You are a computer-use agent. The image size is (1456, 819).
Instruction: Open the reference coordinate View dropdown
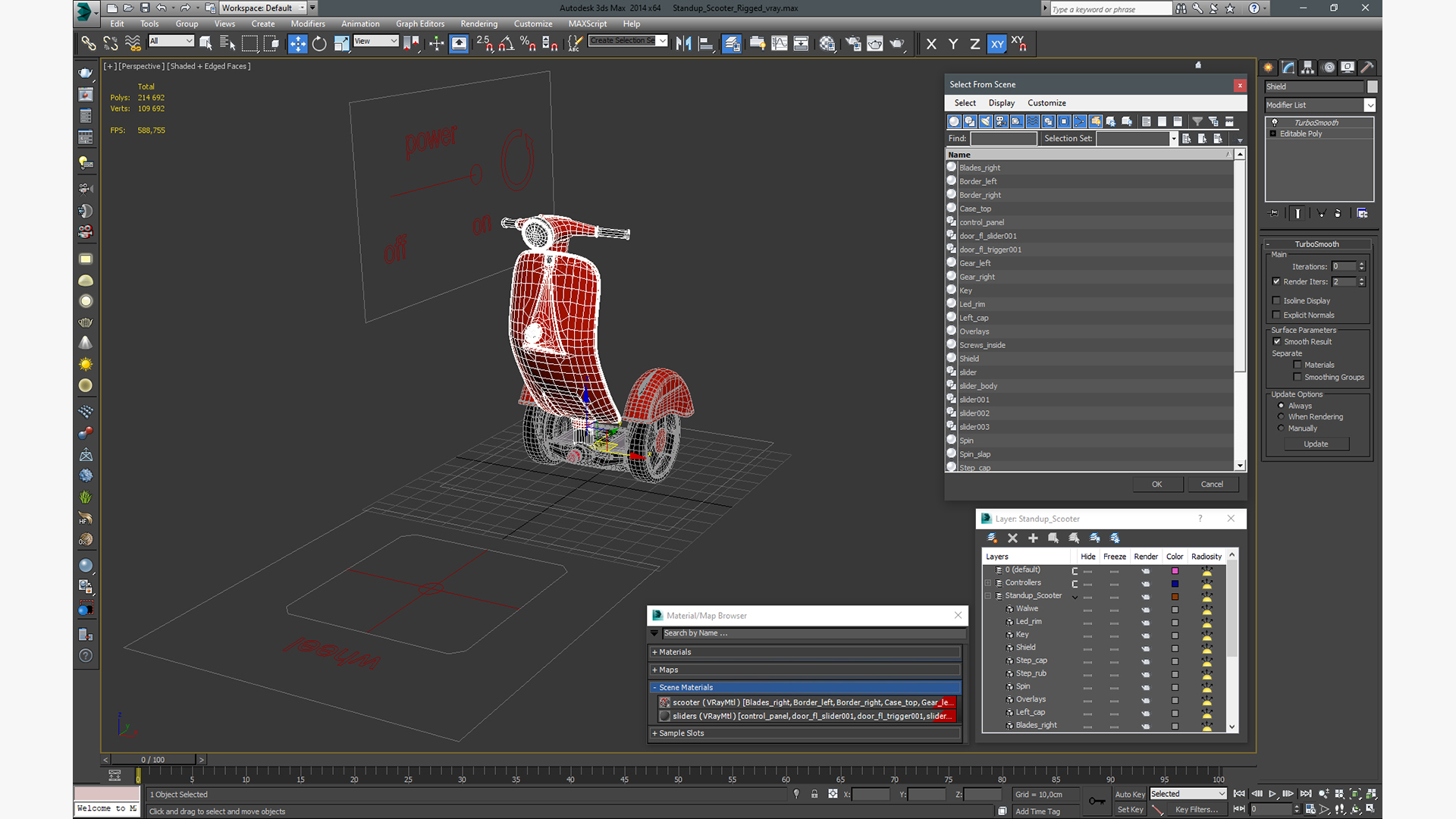click(376, 41)
